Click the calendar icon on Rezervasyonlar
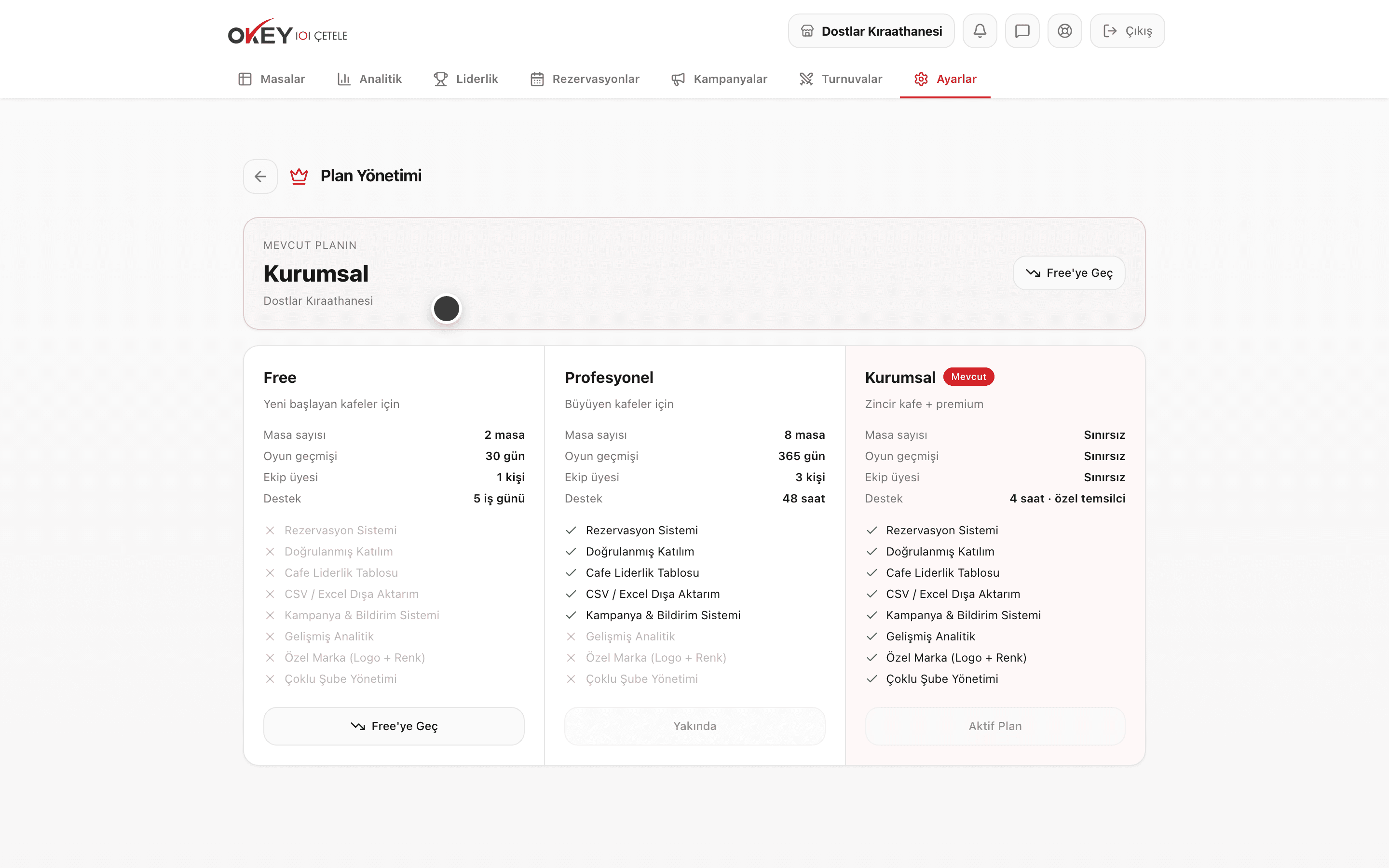The width and height of the screenshot is (1389, 868). pyautogui.click(x=537, y=79)
